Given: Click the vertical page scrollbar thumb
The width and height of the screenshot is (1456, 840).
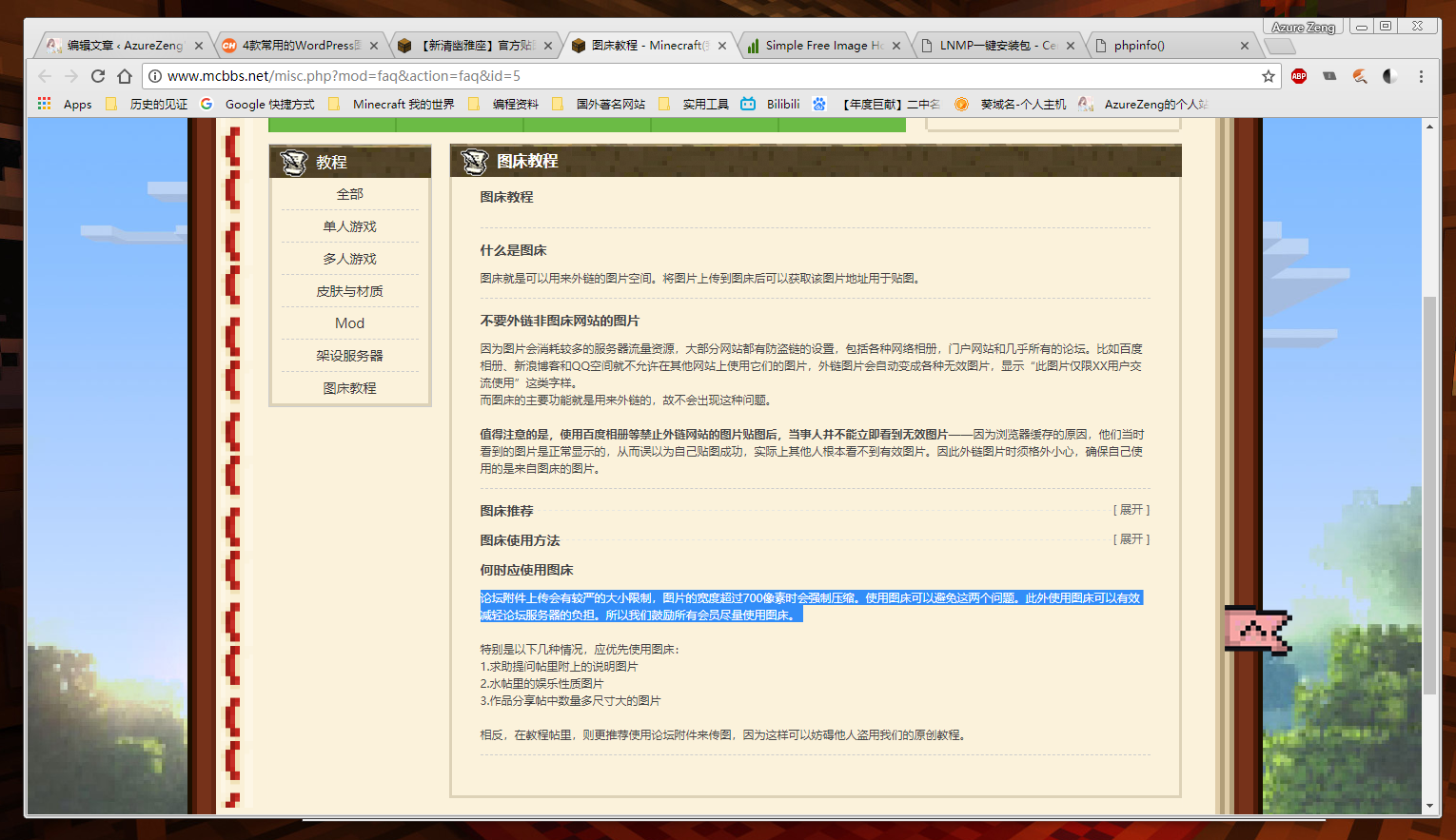Looking at the screenshot, I should coord(1429,495).
